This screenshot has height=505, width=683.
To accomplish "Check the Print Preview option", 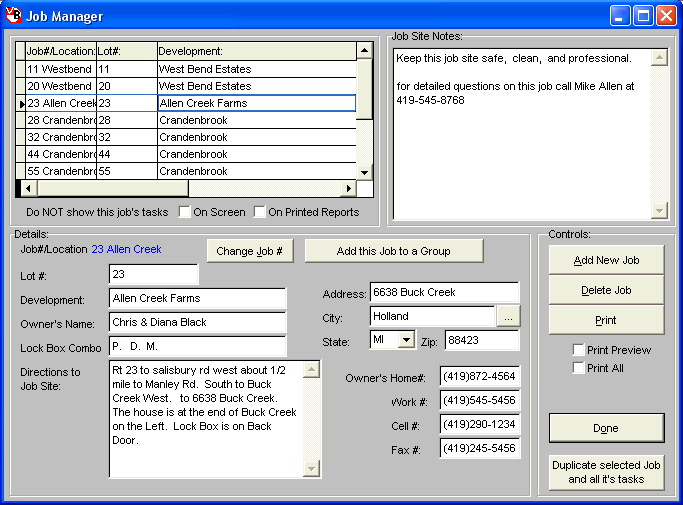I will click(x=578, y=350).
